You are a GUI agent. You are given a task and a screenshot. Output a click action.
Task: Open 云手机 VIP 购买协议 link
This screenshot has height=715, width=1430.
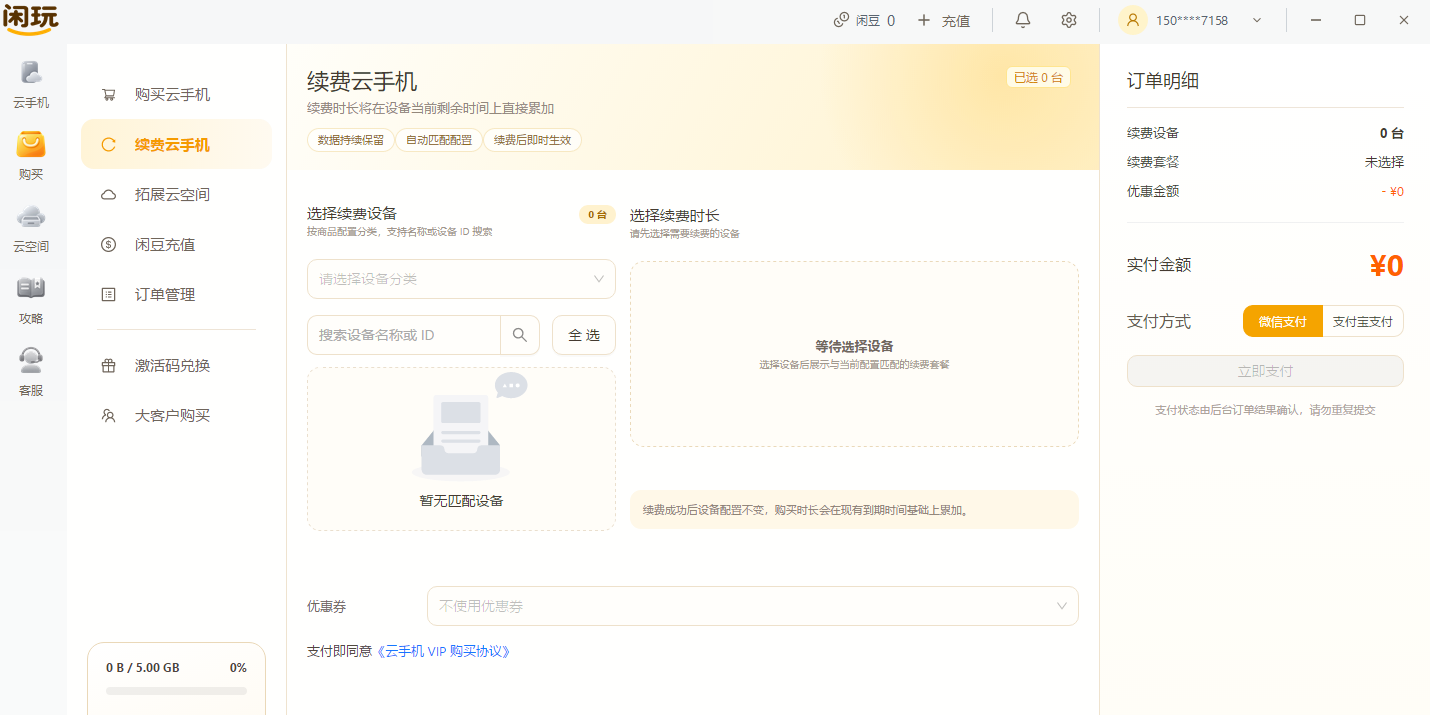[445, 651]
